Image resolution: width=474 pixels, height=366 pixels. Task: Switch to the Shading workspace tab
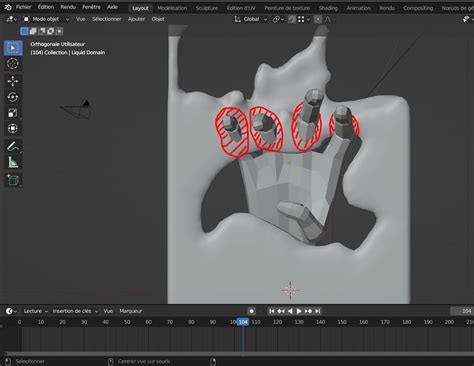coord(328,8)
